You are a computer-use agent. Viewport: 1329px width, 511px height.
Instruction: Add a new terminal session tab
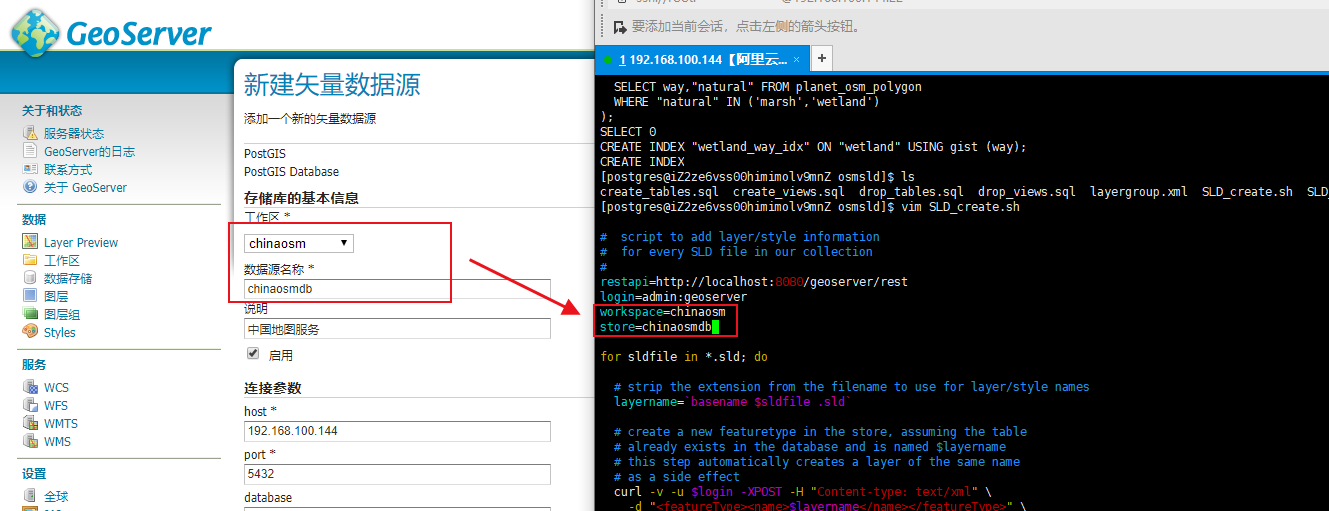click(x=821, y=58)
